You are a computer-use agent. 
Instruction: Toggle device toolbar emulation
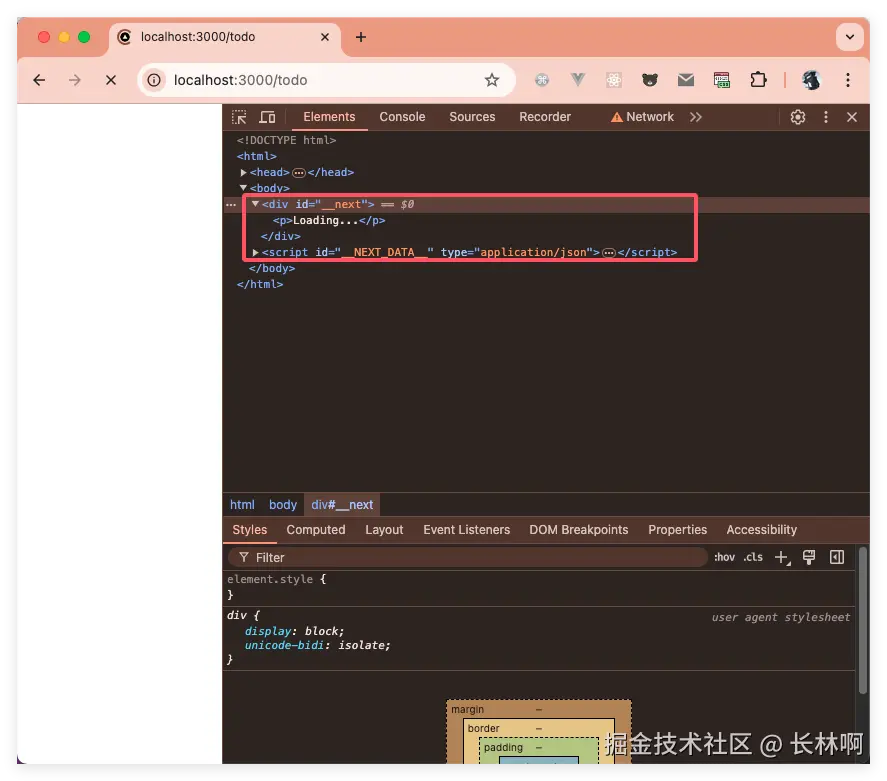[267, 117]
